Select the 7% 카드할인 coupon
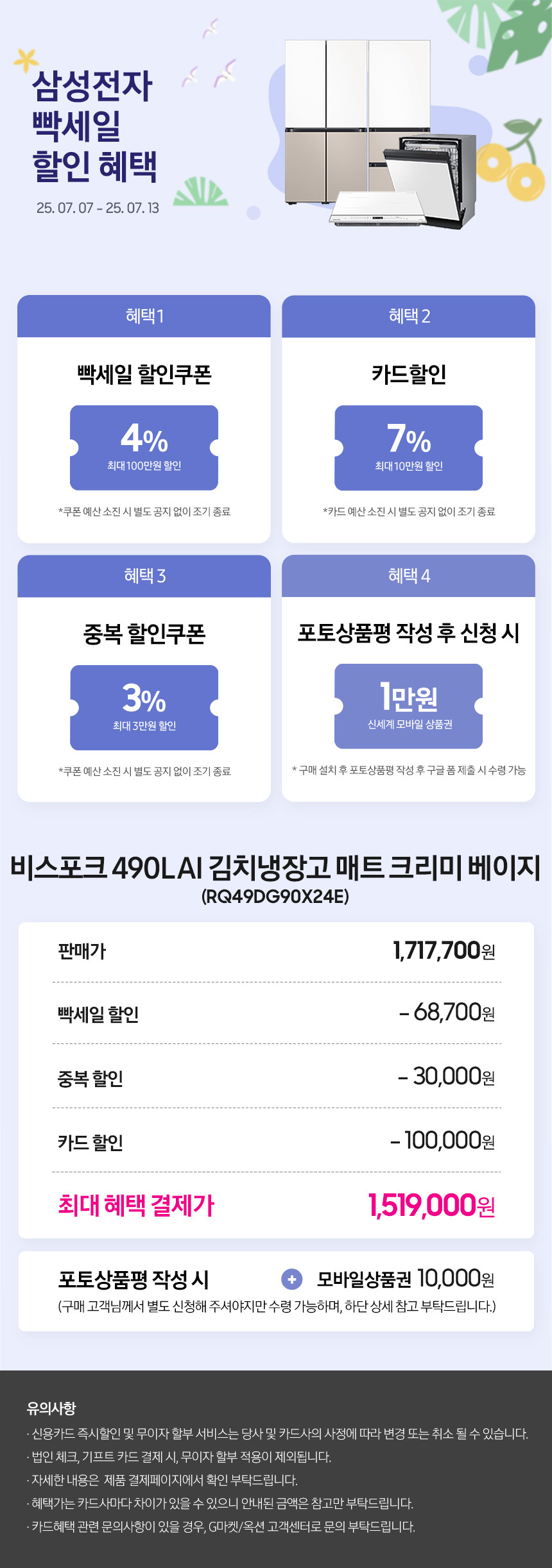The height and width of the screenshot is (1568, 552). tap(409, 448)
